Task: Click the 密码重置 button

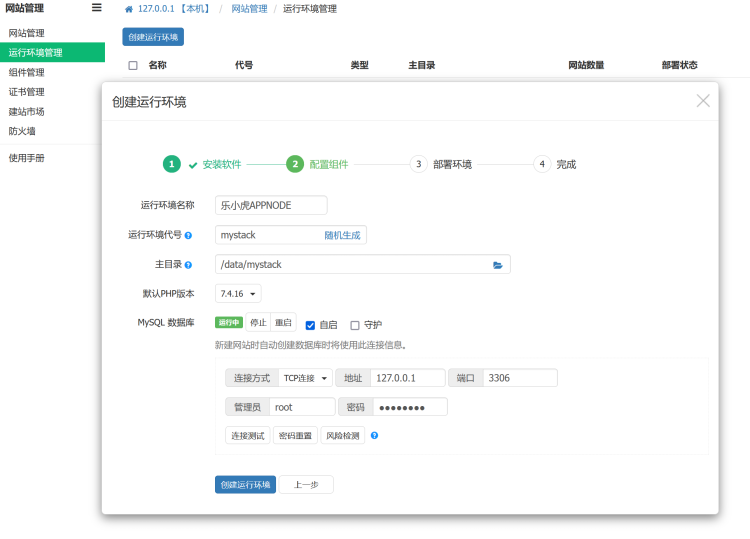Action: pyautogui.click(x=295, y=436)
